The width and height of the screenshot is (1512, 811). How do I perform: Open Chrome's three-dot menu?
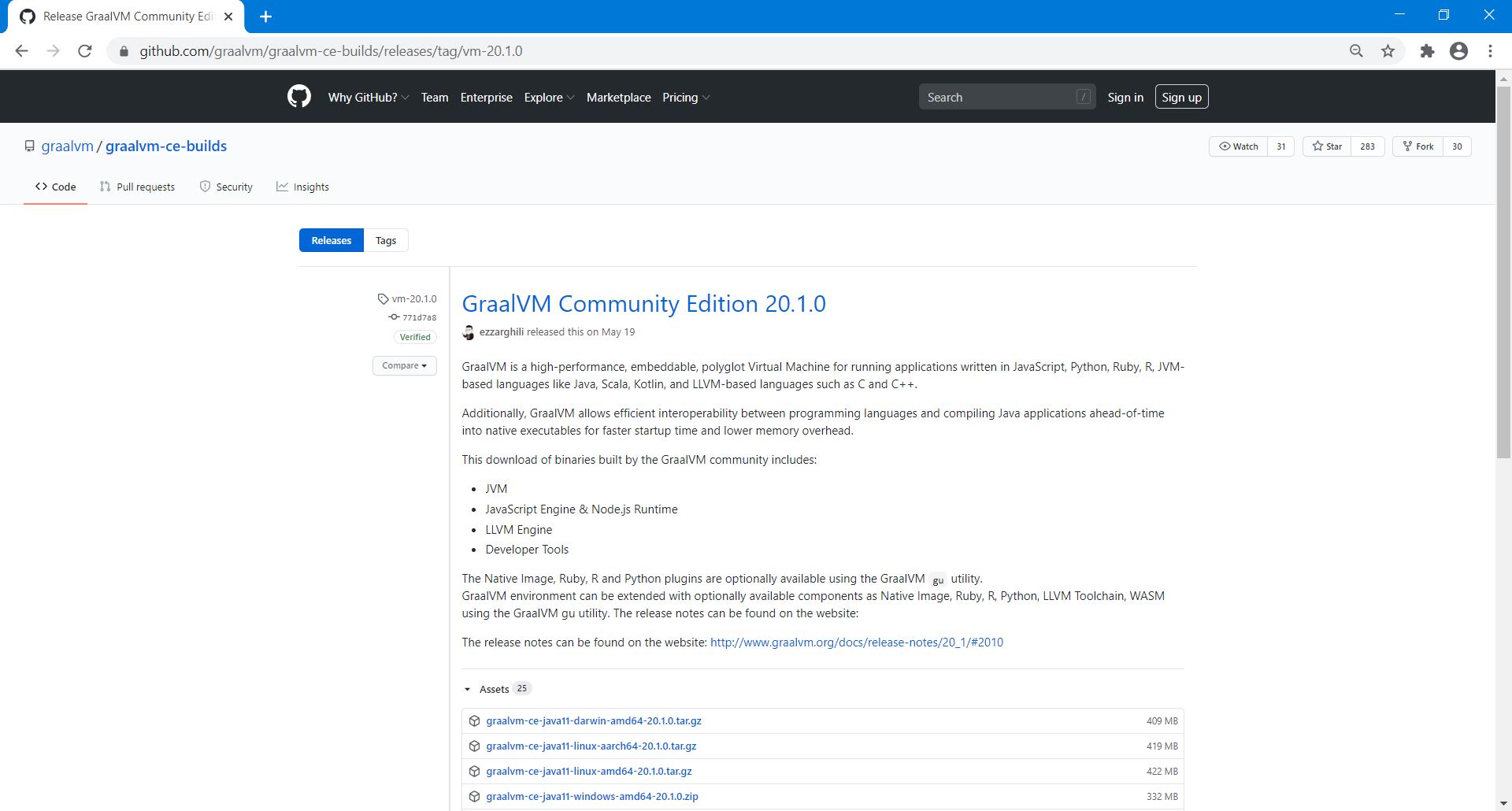click(x=1490, y=51)
